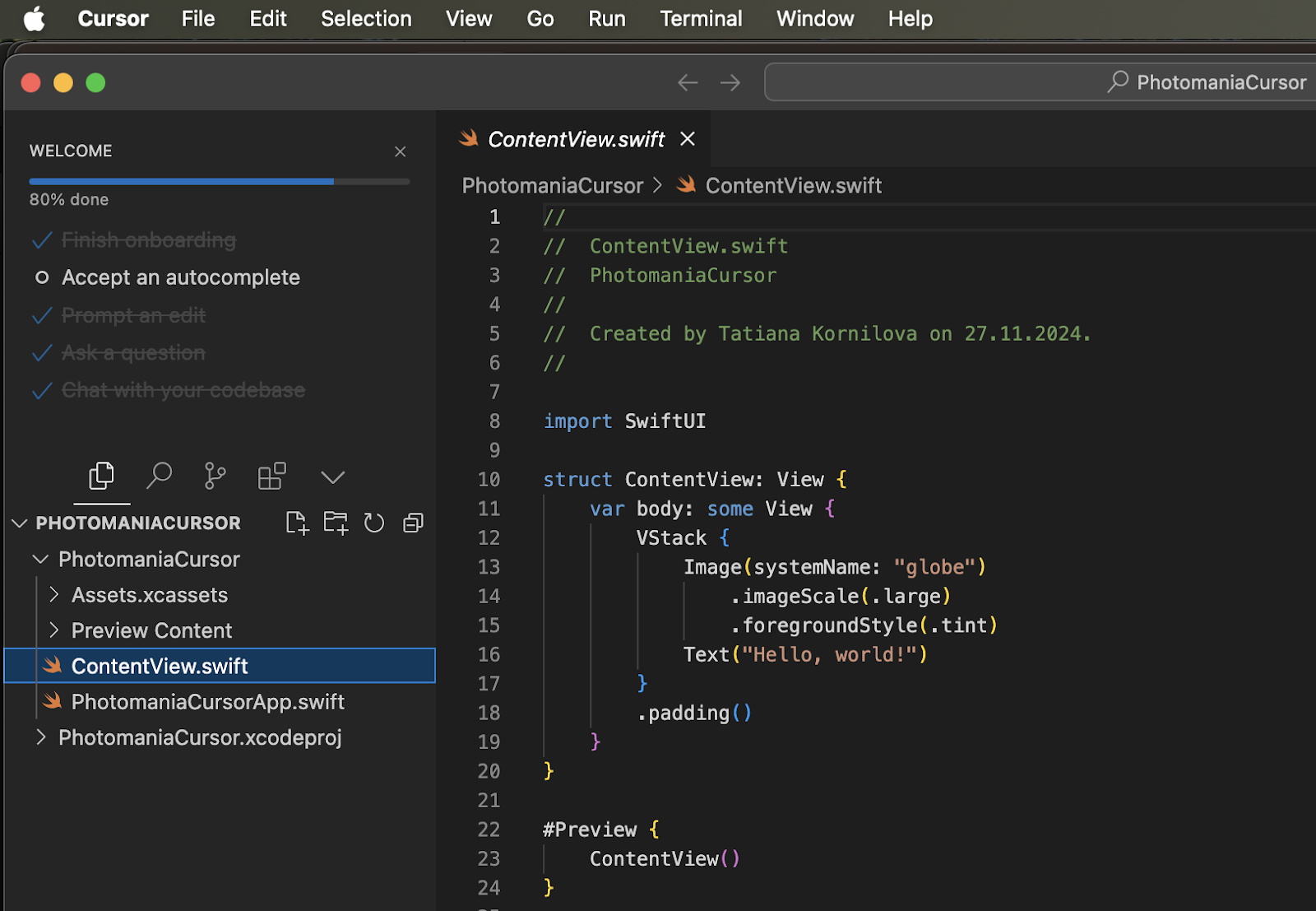Create a new file in PHOTOMANIACURSOR

point(297,523)
